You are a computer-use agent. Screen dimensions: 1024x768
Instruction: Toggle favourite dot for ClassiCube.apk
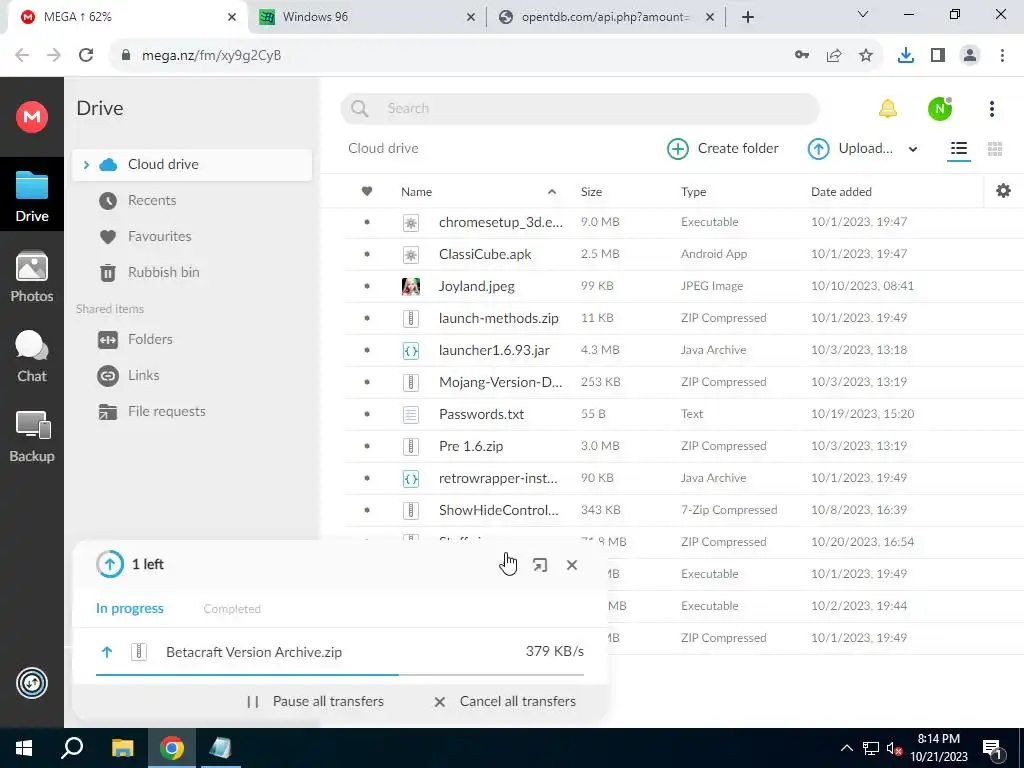coord(367,254)
